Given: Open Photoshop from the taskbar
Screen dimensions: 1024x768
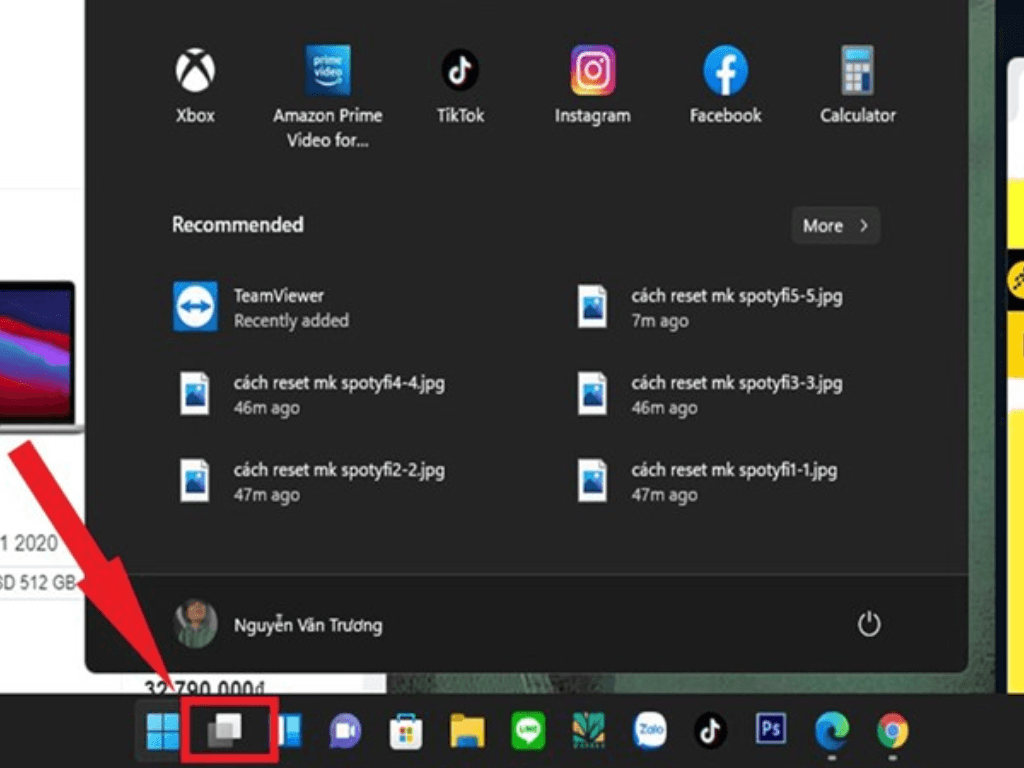Looking at the screenshot, I should [770, 732].
